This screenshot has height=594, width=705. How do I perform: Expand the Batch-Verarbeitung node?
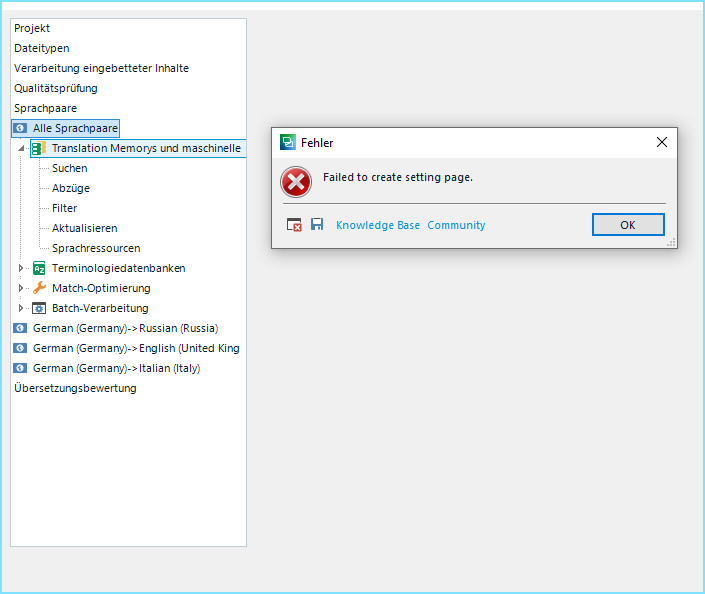point(20,308)
